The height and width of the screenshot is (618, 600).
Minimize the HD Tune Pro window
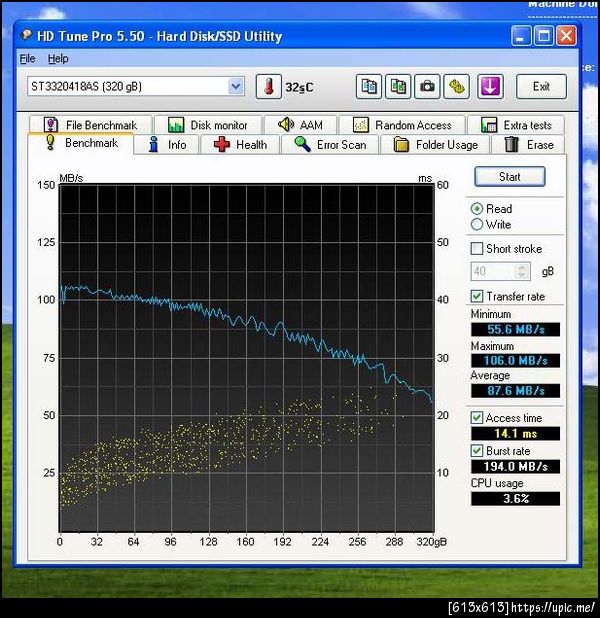[x=521, y=36]
